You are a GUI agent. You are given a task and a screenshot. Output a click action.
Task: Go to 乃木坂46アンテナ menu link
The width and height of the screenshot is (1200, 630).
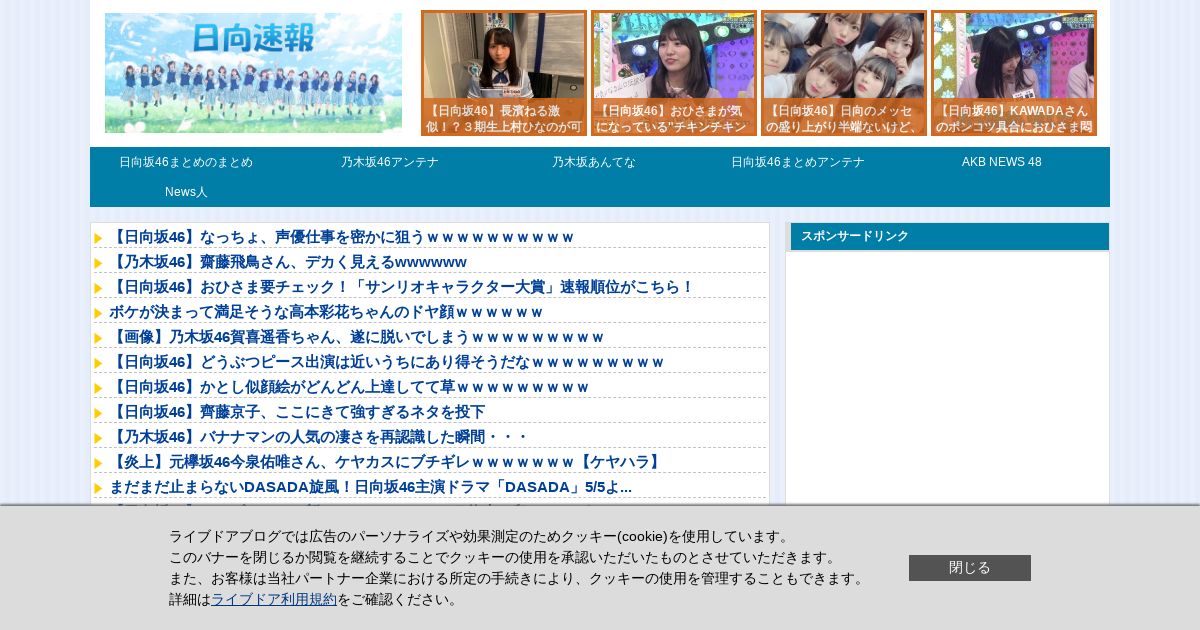pyautogui.click(x=390, y=162)
